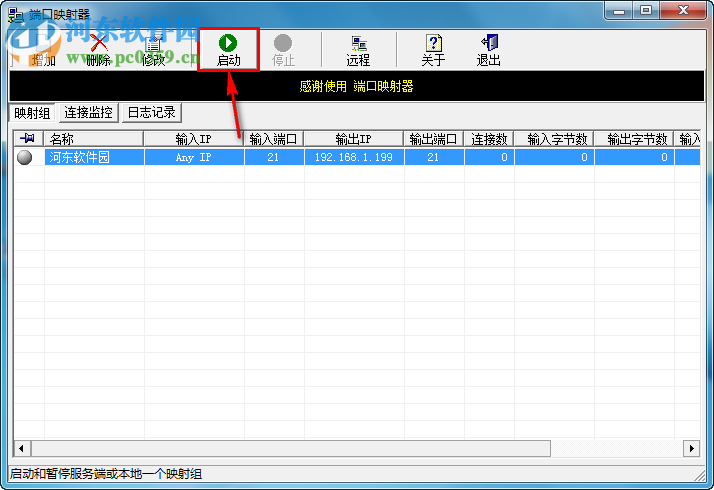This screenshot has height=490, width=714.
Task: Click the app icon in the title bar
Action: (x=15, y=15)
